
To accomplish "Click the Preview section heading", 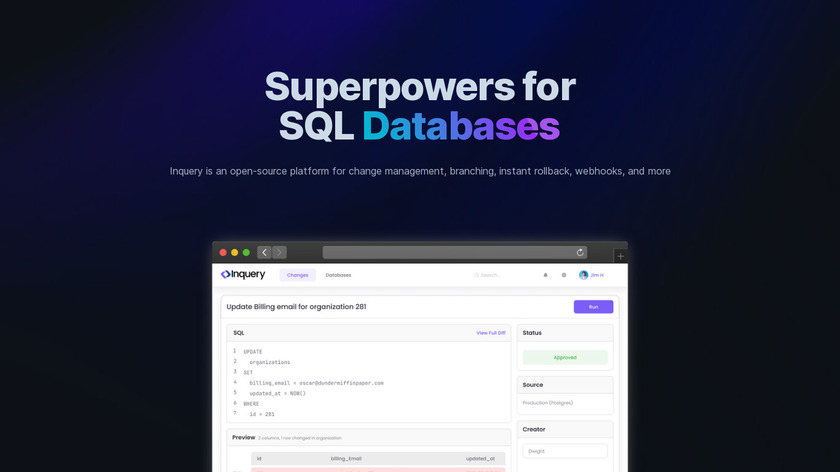I will coord(243,437).
